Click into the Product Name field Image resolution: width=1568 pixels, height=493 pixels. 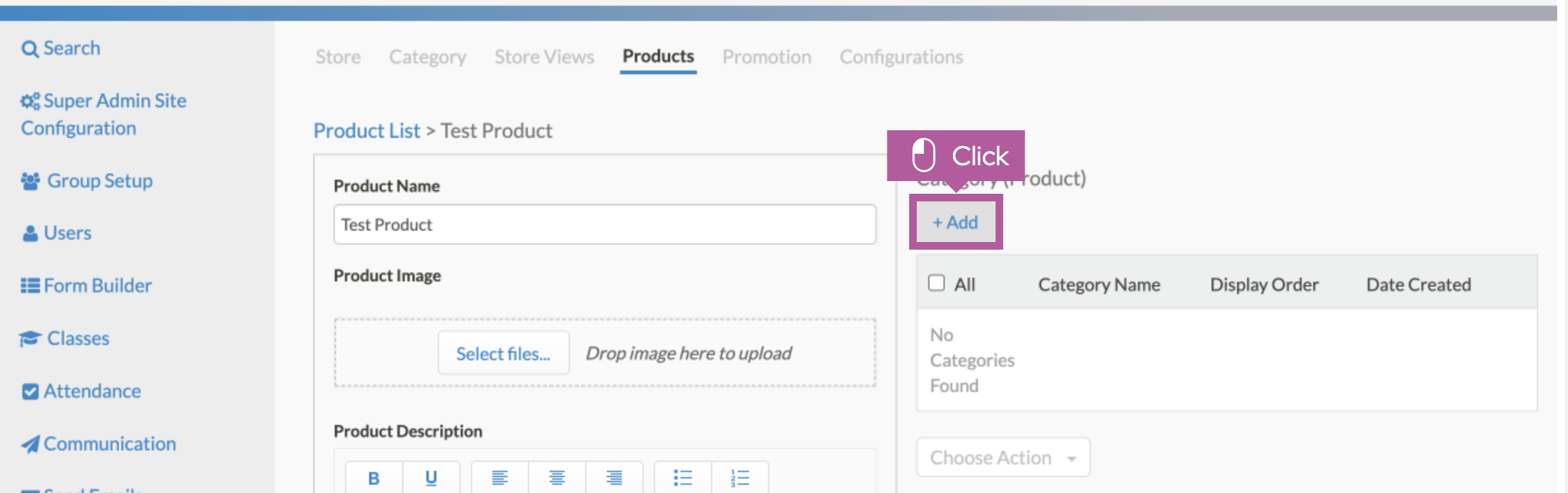[605, 224]
